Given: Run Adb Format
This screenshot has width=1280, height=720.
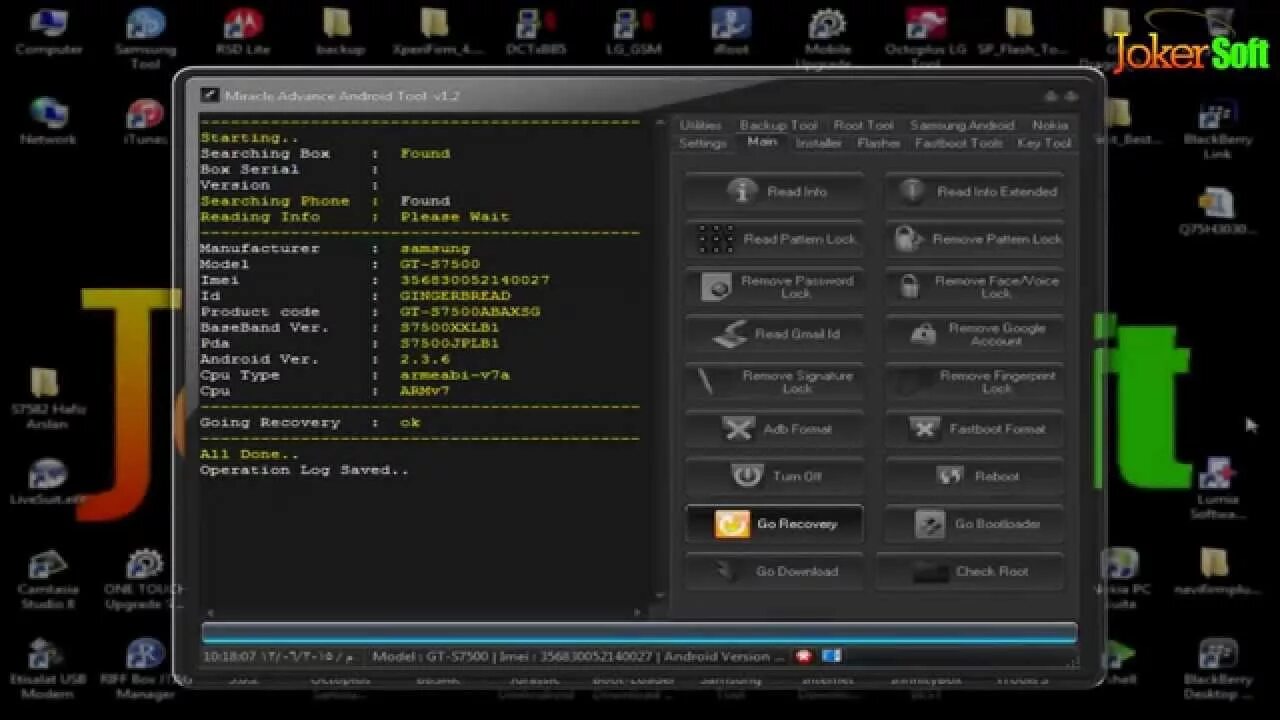Looking at the screenshot, I should 774,429.
